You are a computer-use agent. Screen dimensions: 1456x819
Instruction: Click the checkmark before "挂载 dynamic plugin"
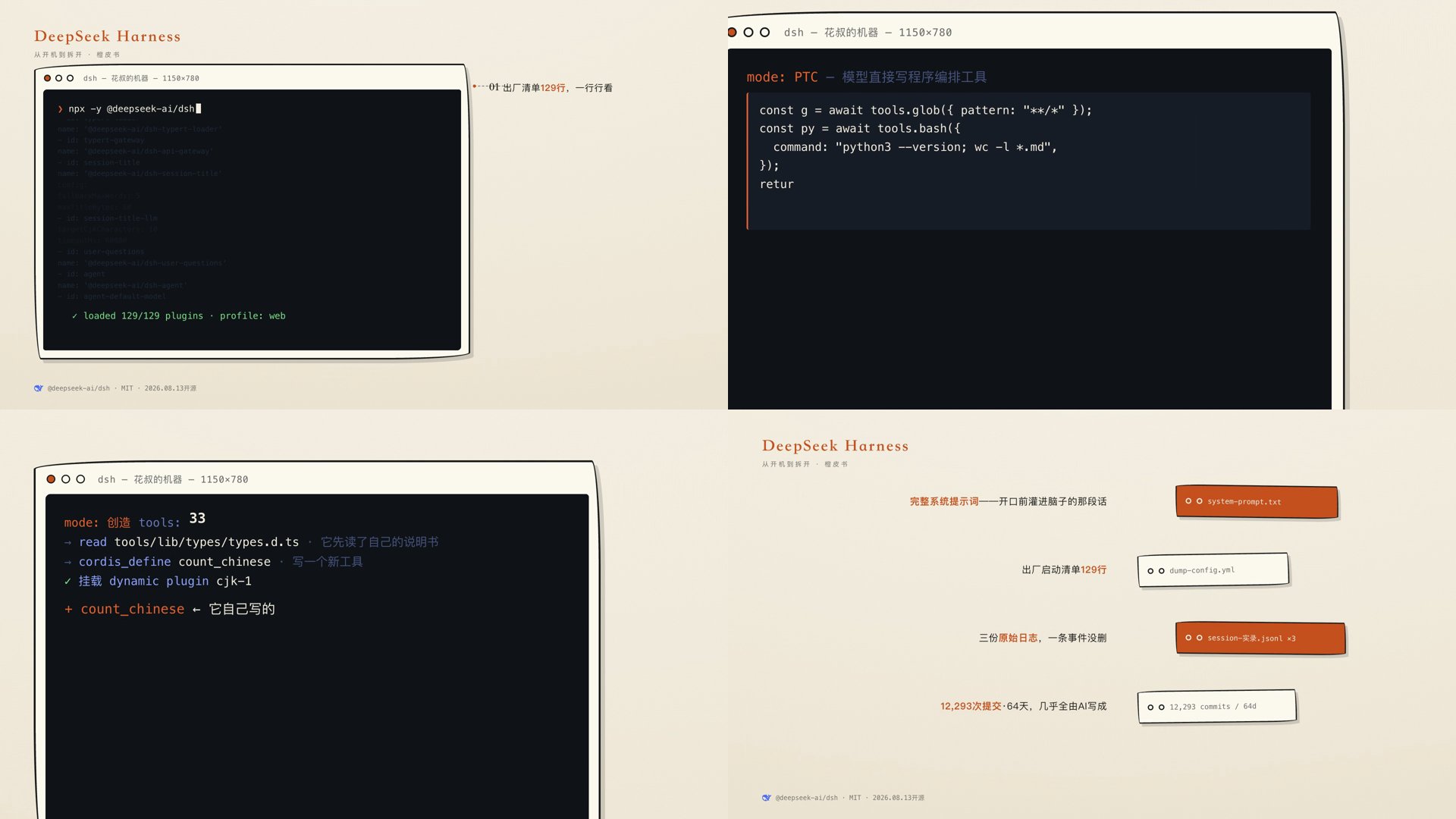[67, 582]
